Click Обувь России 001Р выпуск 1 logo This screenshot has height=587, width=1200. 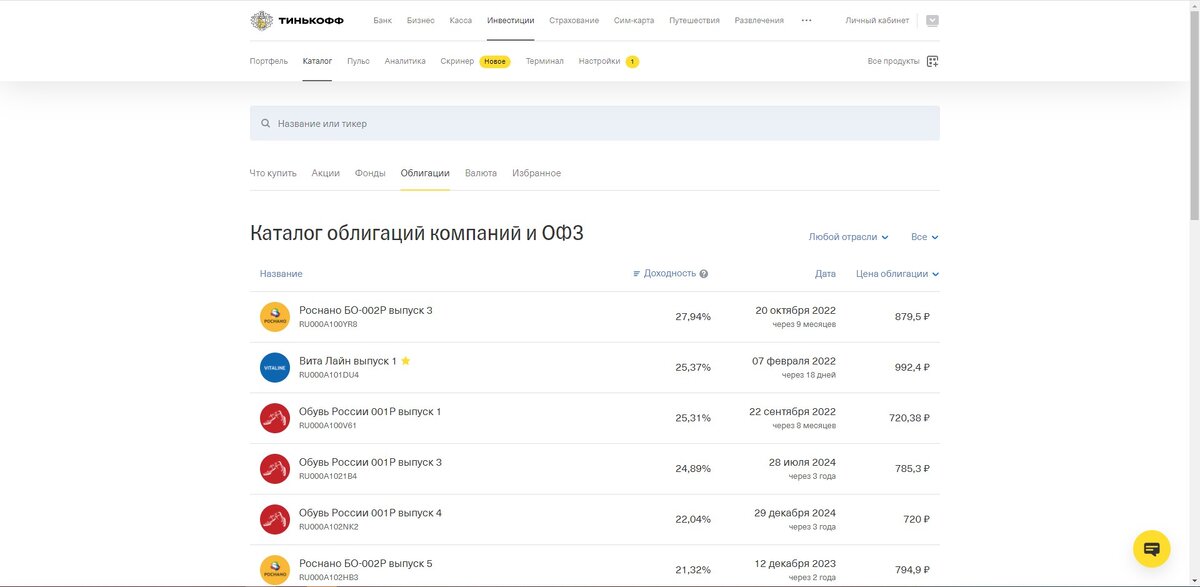point(275,418)
